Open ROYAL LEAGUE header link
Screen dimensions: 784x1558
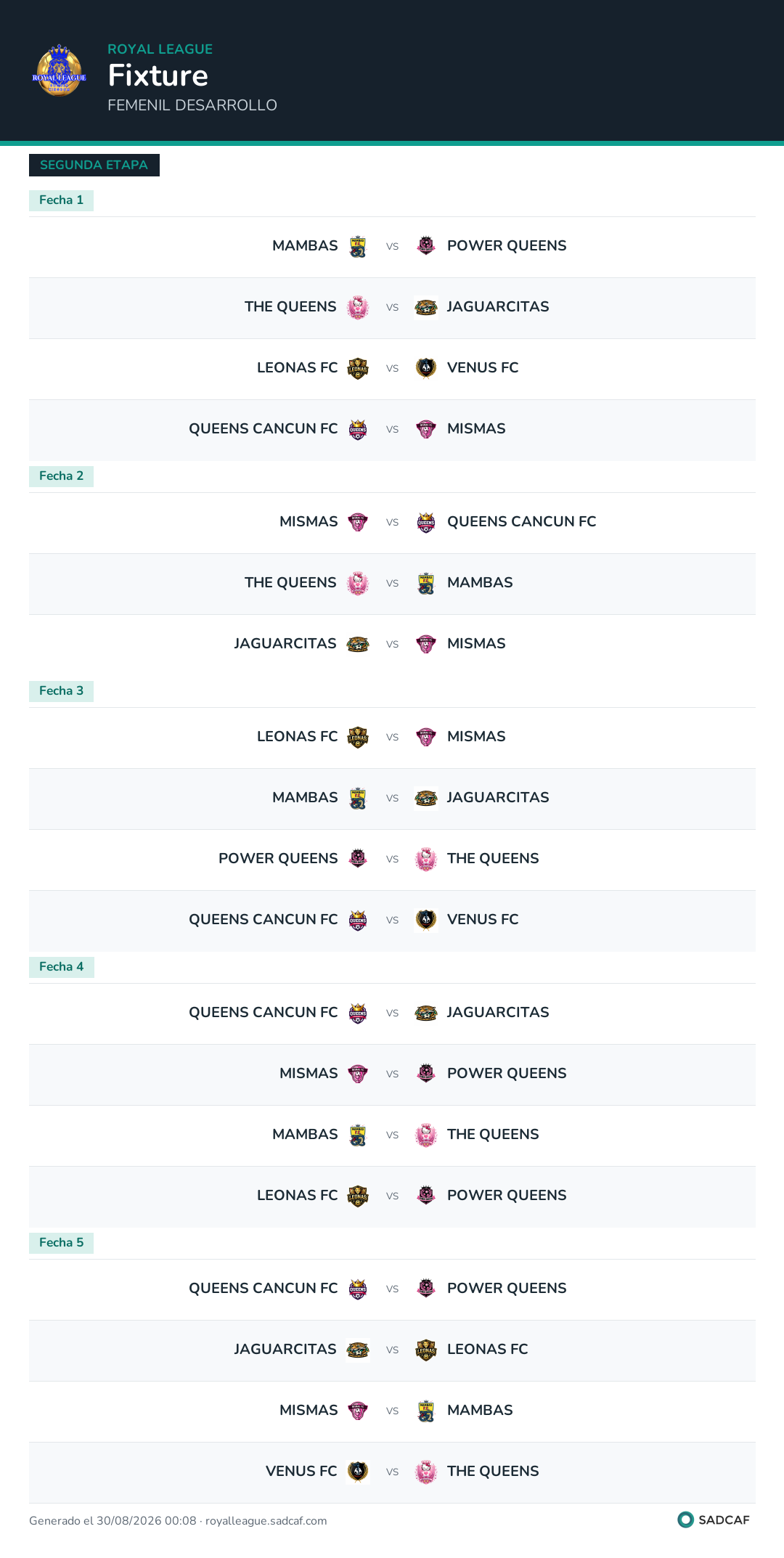pyautogui.click(x=160, y=49)
